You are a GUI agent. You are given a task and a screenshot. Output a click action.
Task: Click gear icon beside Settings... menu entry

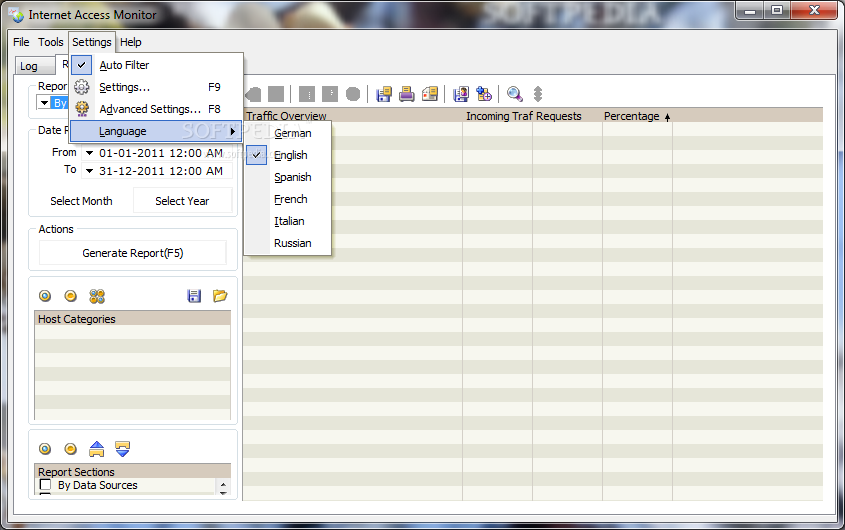click(81, 87)
